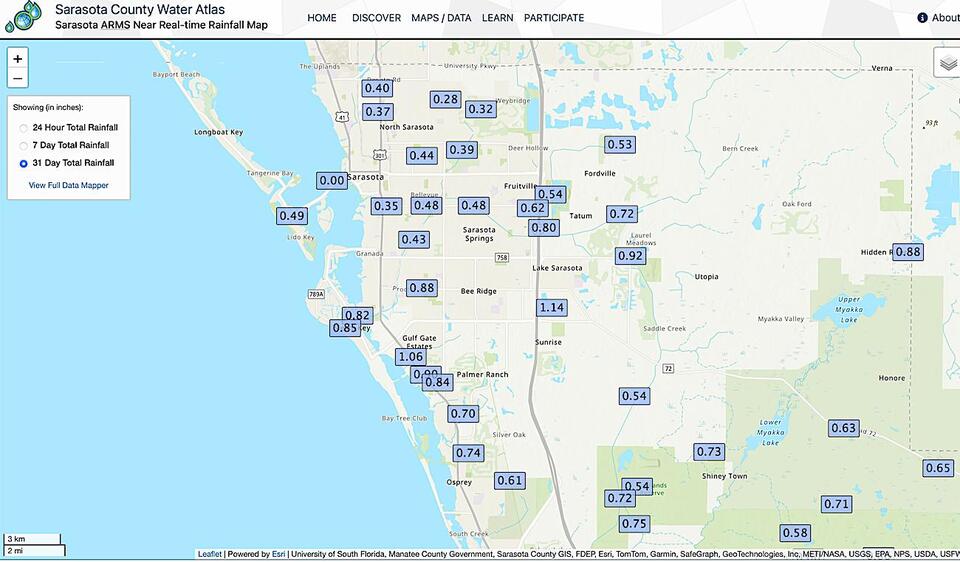
Task: Click the 1.06 rainfall marker
Action: tap(410, 356)
